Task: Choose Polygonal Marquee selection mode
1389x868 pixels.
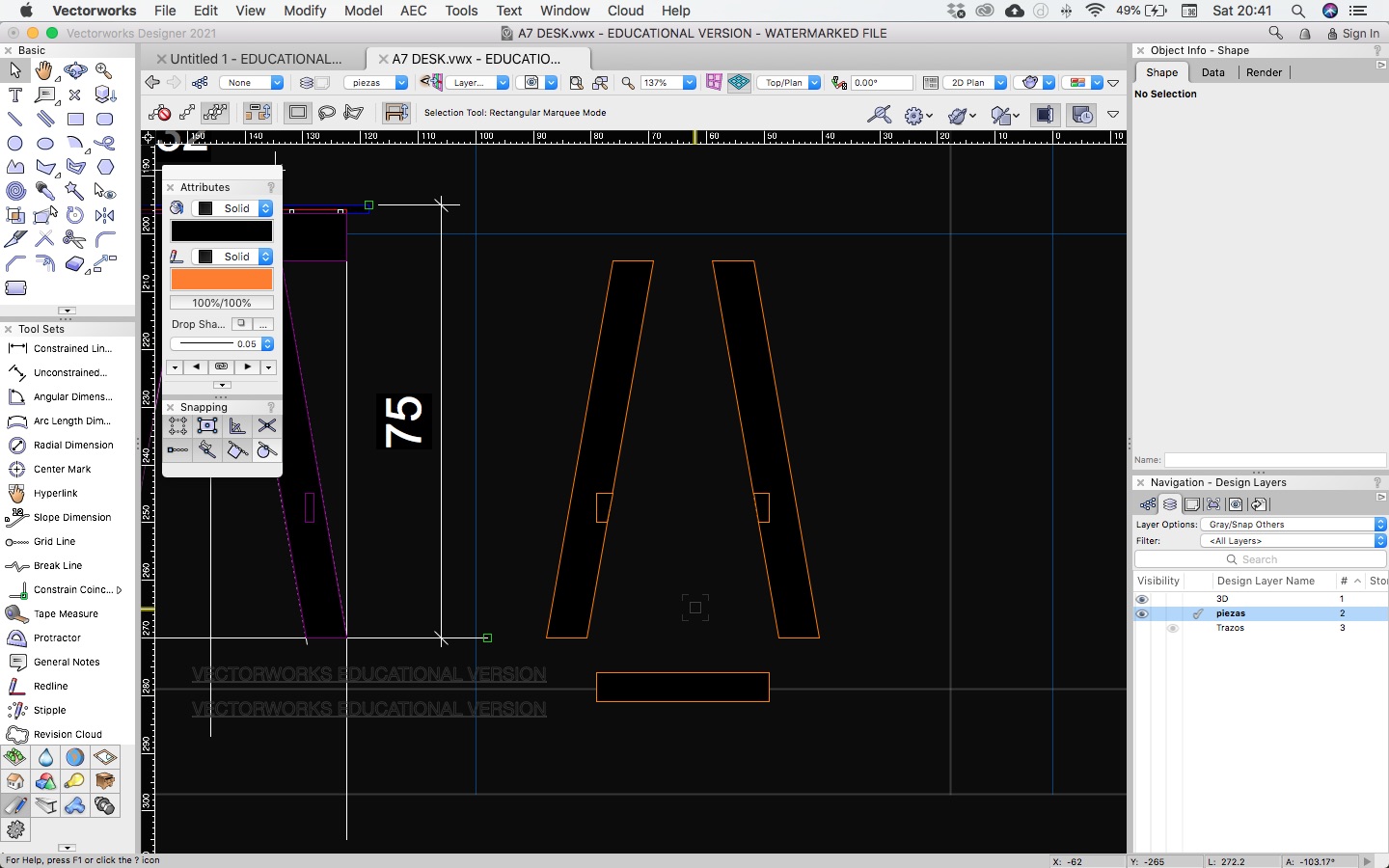Action: tap(354, 114)
